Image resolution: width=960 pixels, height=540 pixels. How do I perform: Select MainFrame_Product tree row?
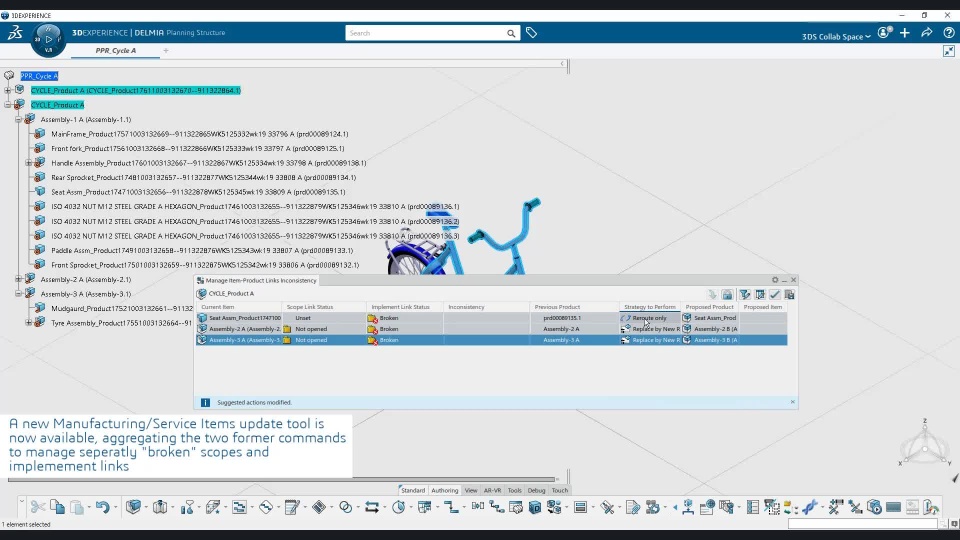click(x=200, y=134)
